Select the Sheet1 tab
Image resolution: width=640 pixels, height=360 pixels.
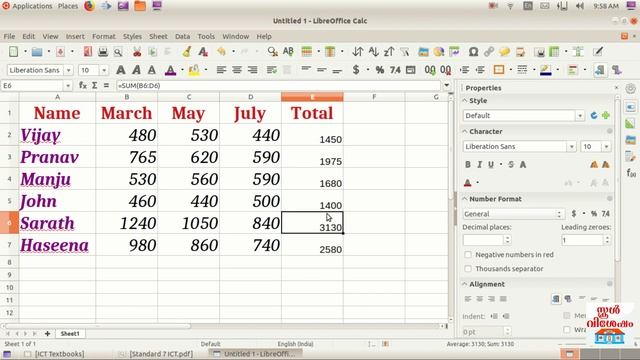70,334
